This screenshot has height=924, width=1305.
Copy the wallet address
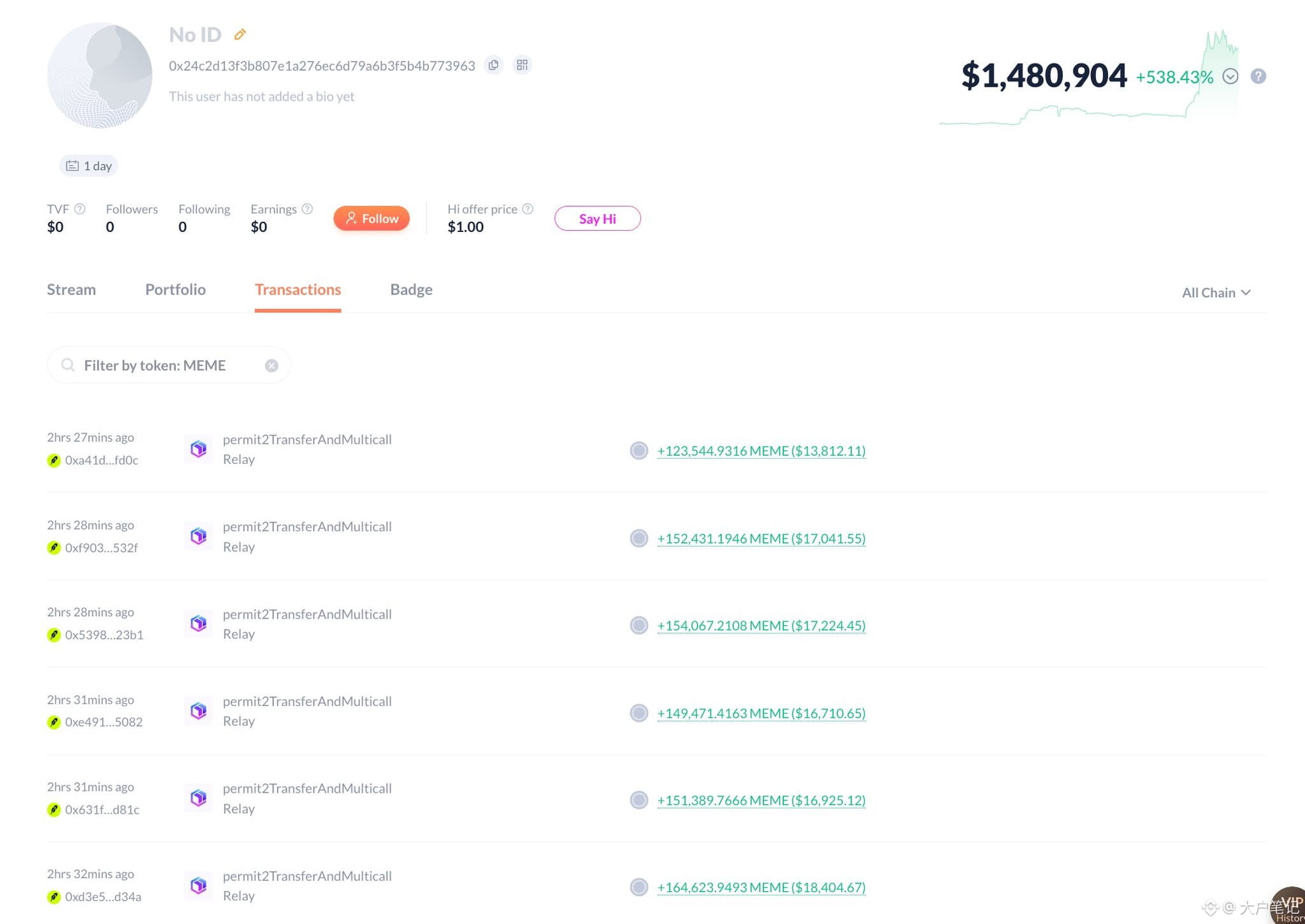[x=493, y=65]
